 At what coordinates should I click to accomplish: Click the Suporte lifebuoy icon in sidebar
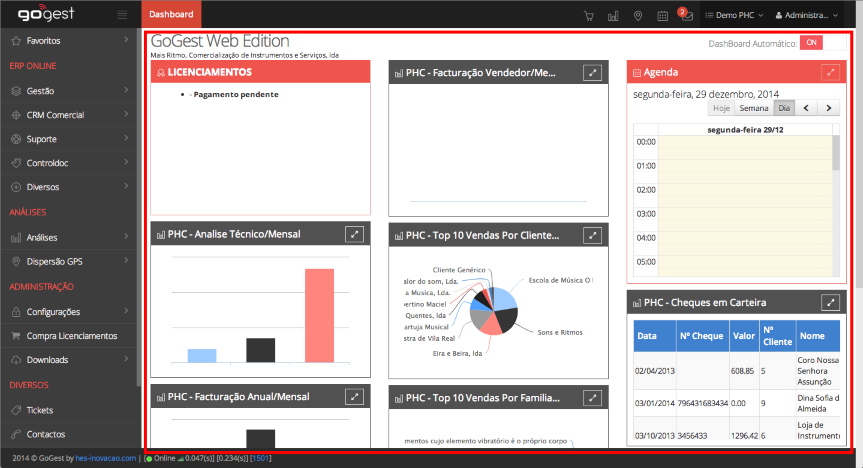point(16,139)
